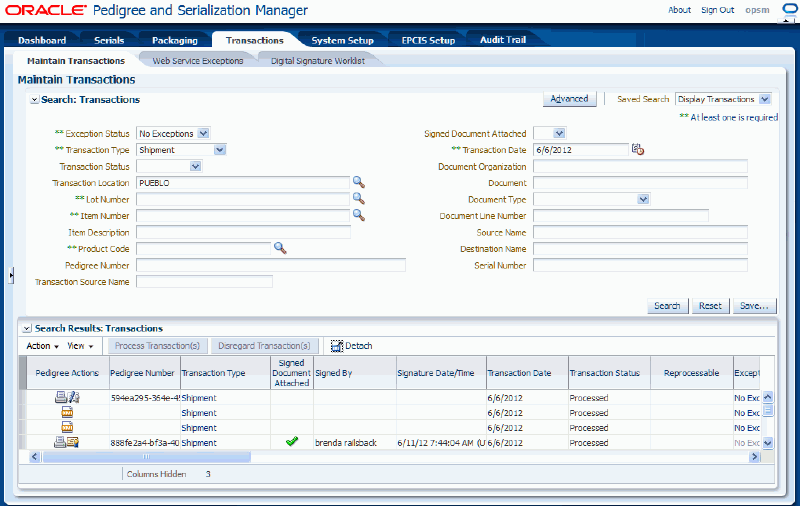The image size is (800, 506).
Task: Print pedigree for the 888fe2a4 row
Action: 60,442
